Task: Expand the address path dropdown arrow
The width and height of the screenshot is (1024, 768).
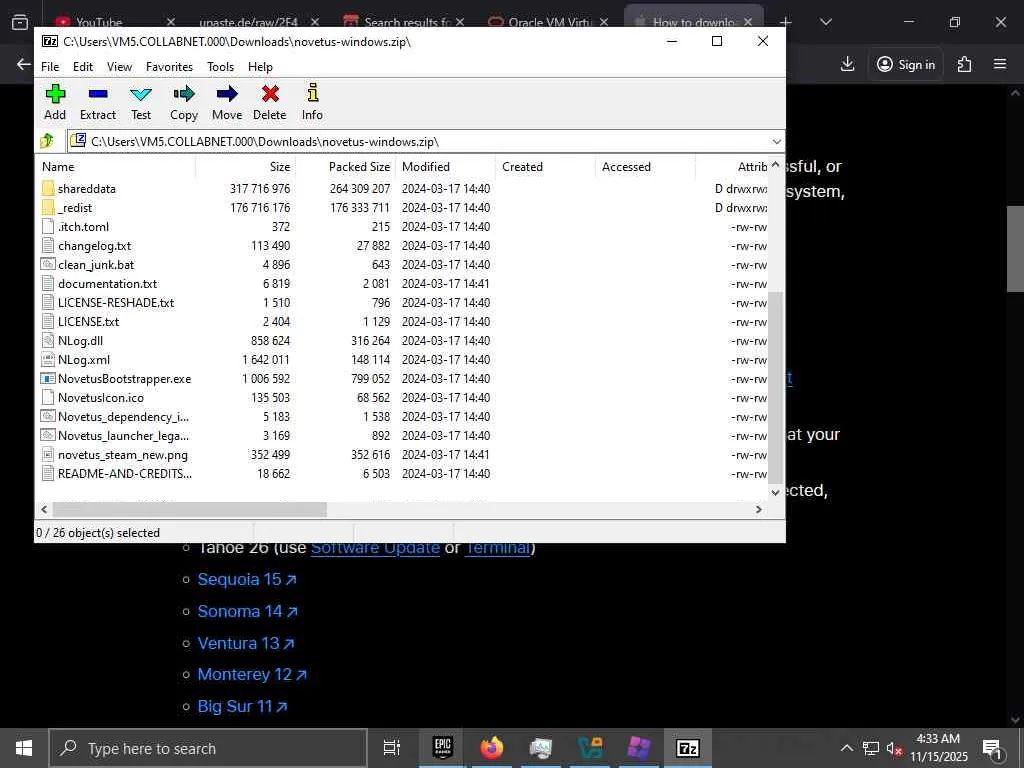Action: (x=776, y=142)
